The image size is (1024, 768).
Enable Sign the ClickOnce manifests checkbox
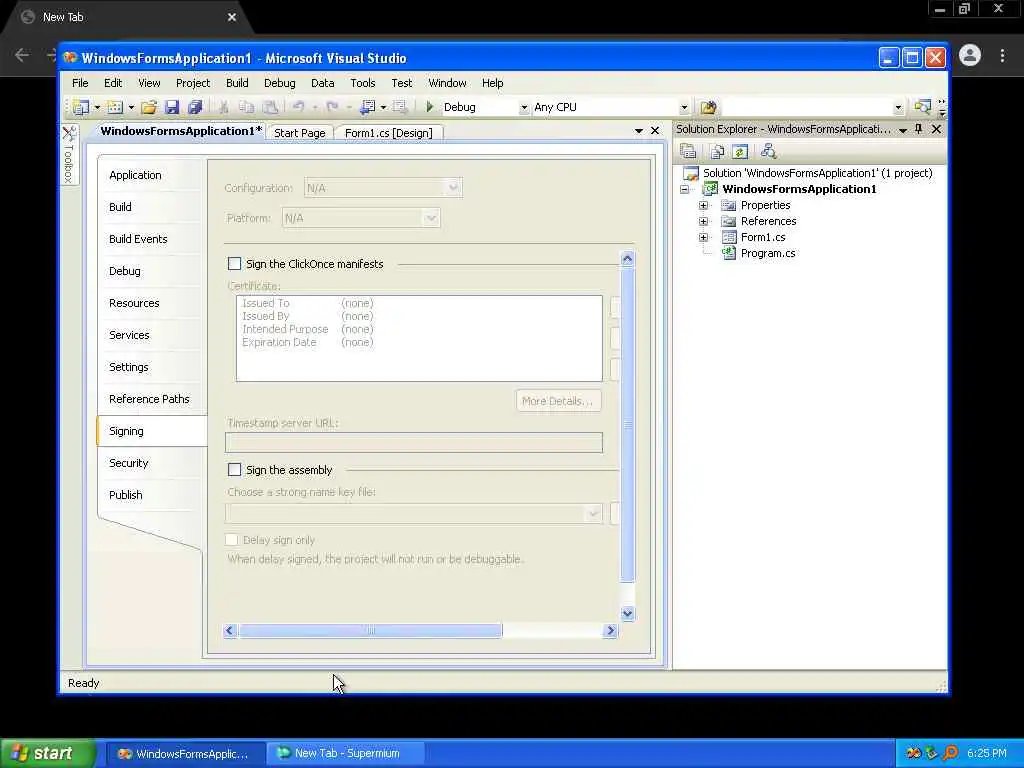point(234,264)
